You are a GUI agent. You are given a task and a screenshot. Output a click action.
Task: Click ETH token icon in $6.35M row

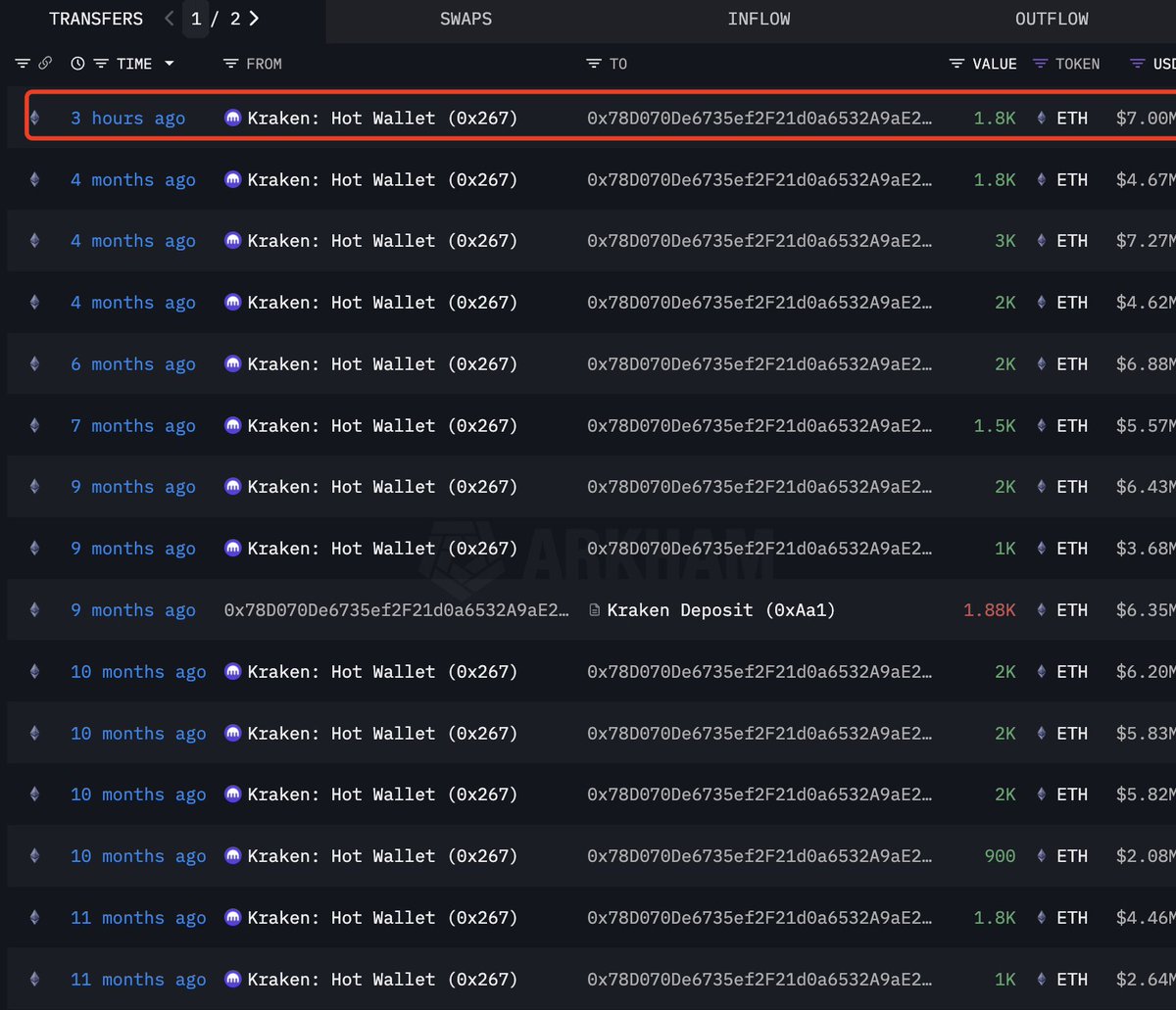(1042, 610)
